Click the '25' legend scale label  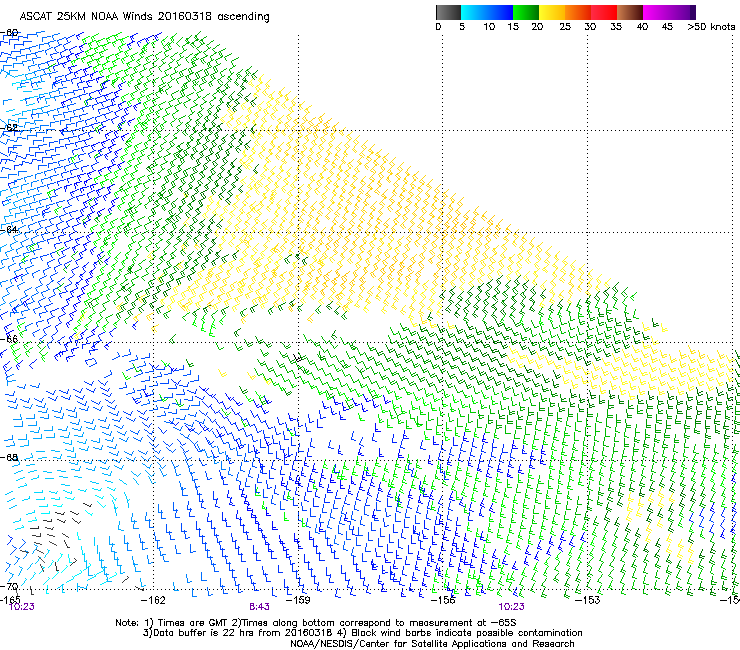565,27
